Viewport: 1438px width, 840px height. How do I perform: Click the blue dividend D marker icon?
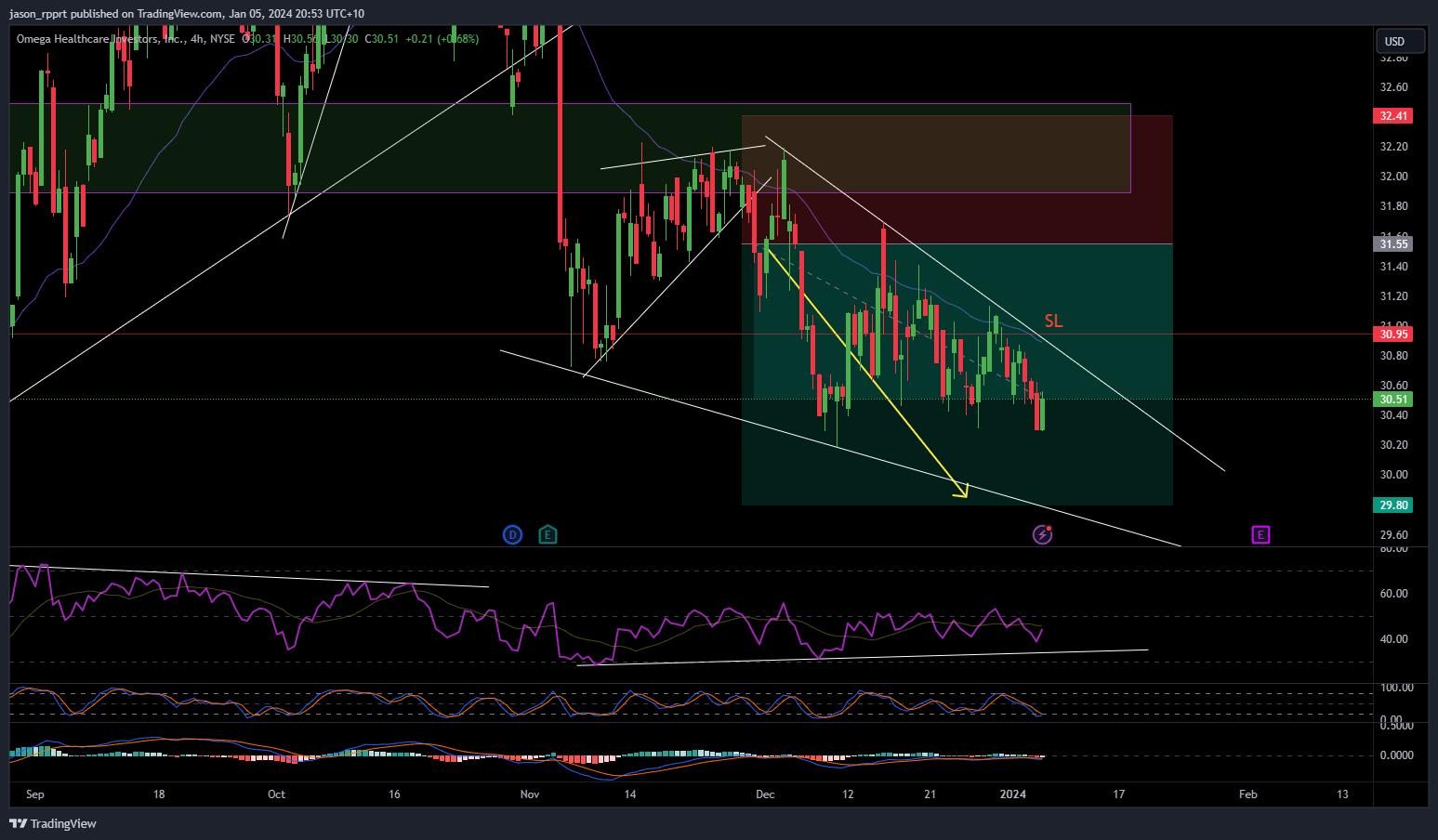coord(512,534)
